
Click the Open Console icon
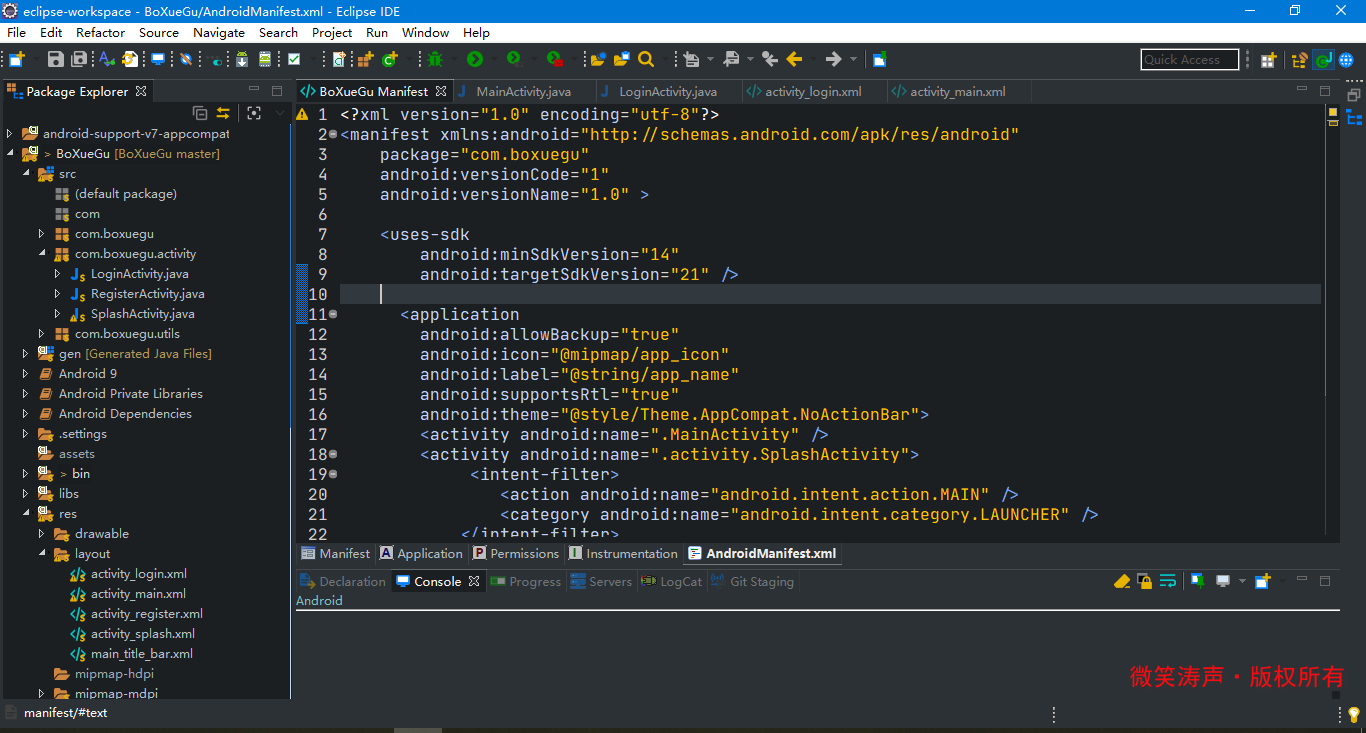[x=1262, y=581]
